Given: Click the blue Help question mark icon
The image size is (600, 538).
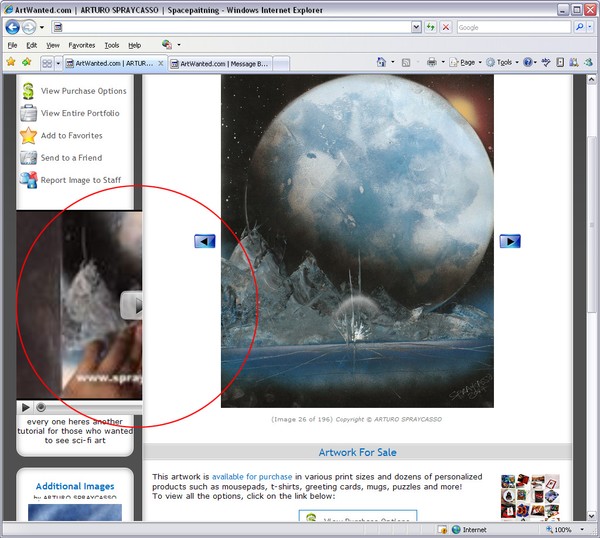Looking at the screenshot, I should [x=528, y=62].
